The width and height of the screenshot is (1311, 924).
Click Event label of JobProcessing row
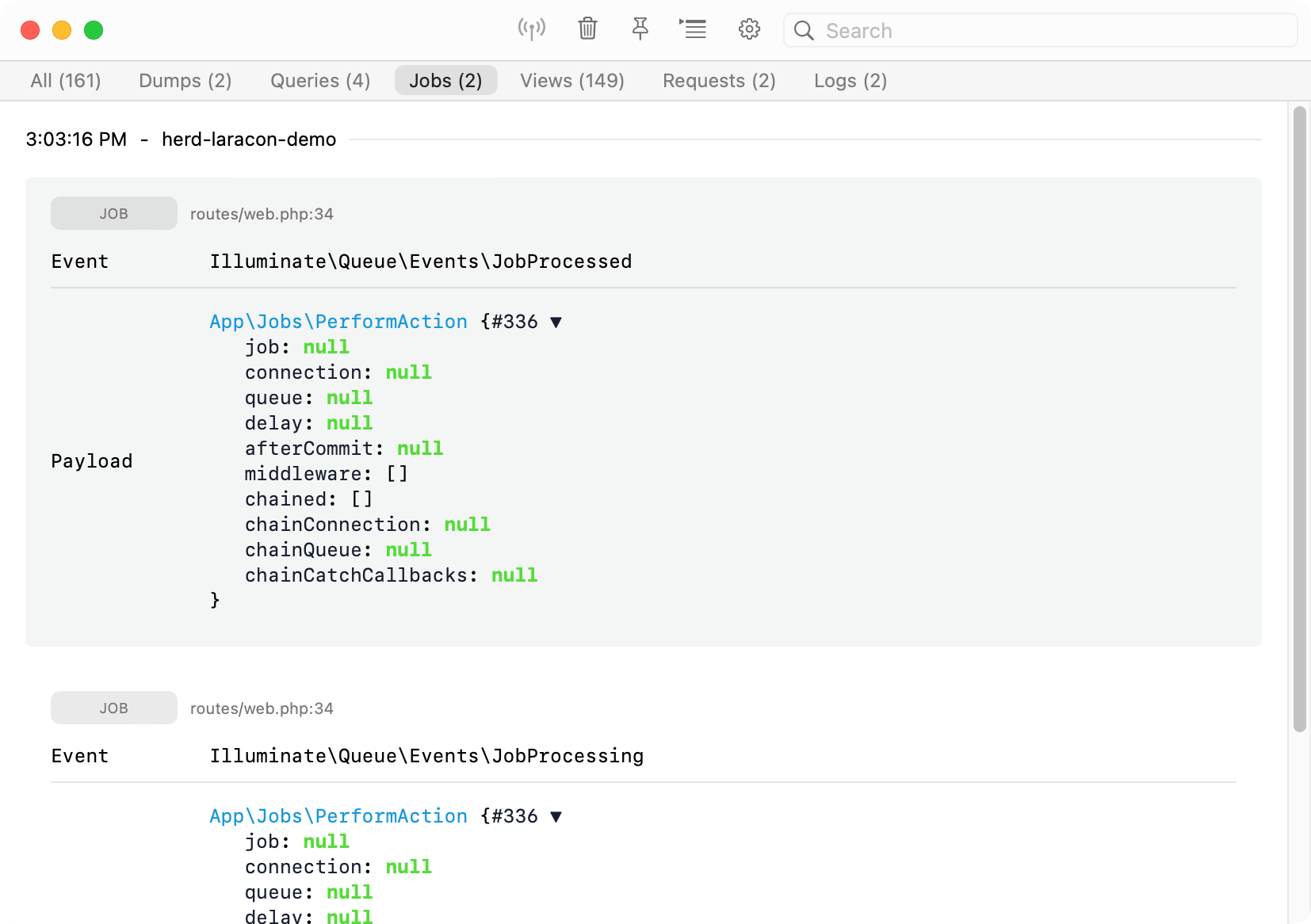80,756
